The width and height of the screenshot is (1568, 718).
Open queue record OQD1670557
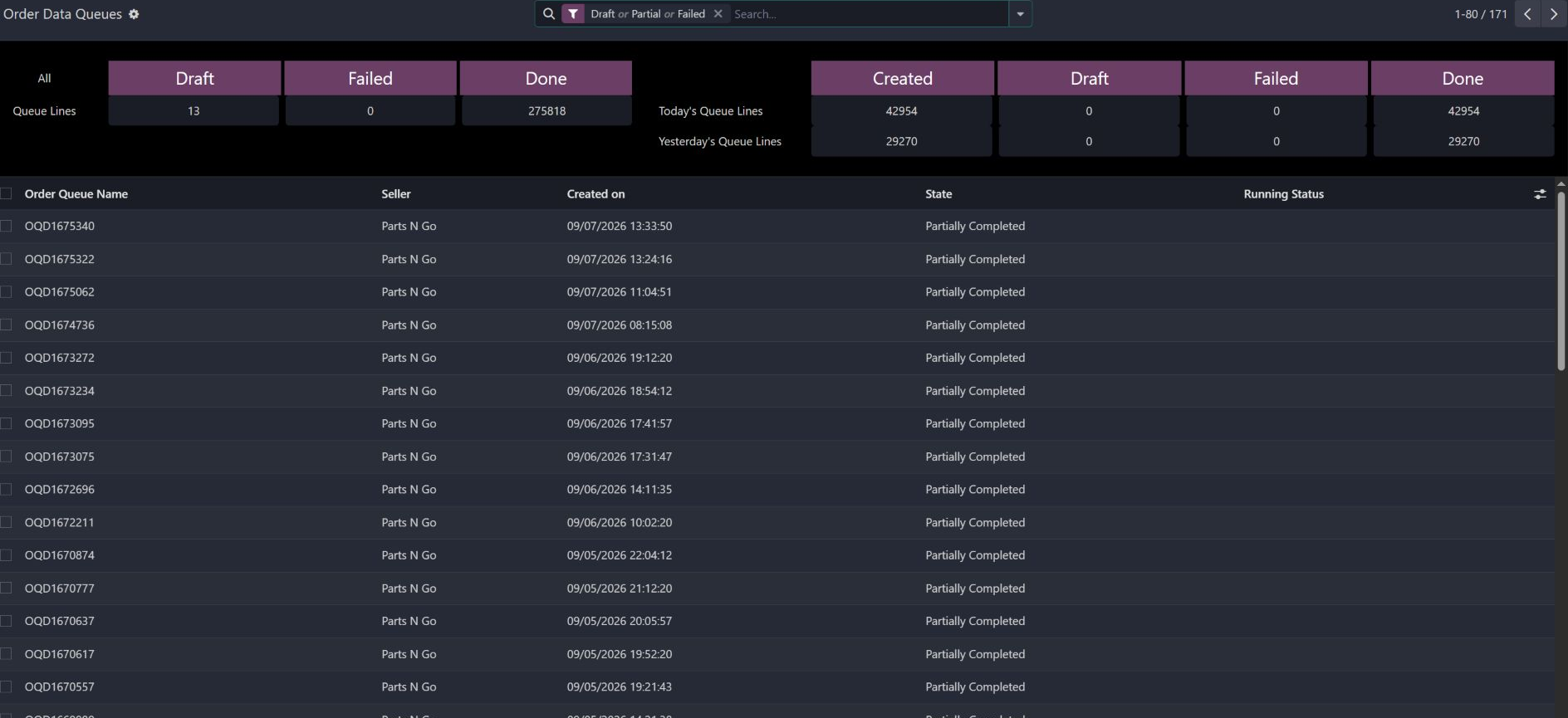point(60,686)
